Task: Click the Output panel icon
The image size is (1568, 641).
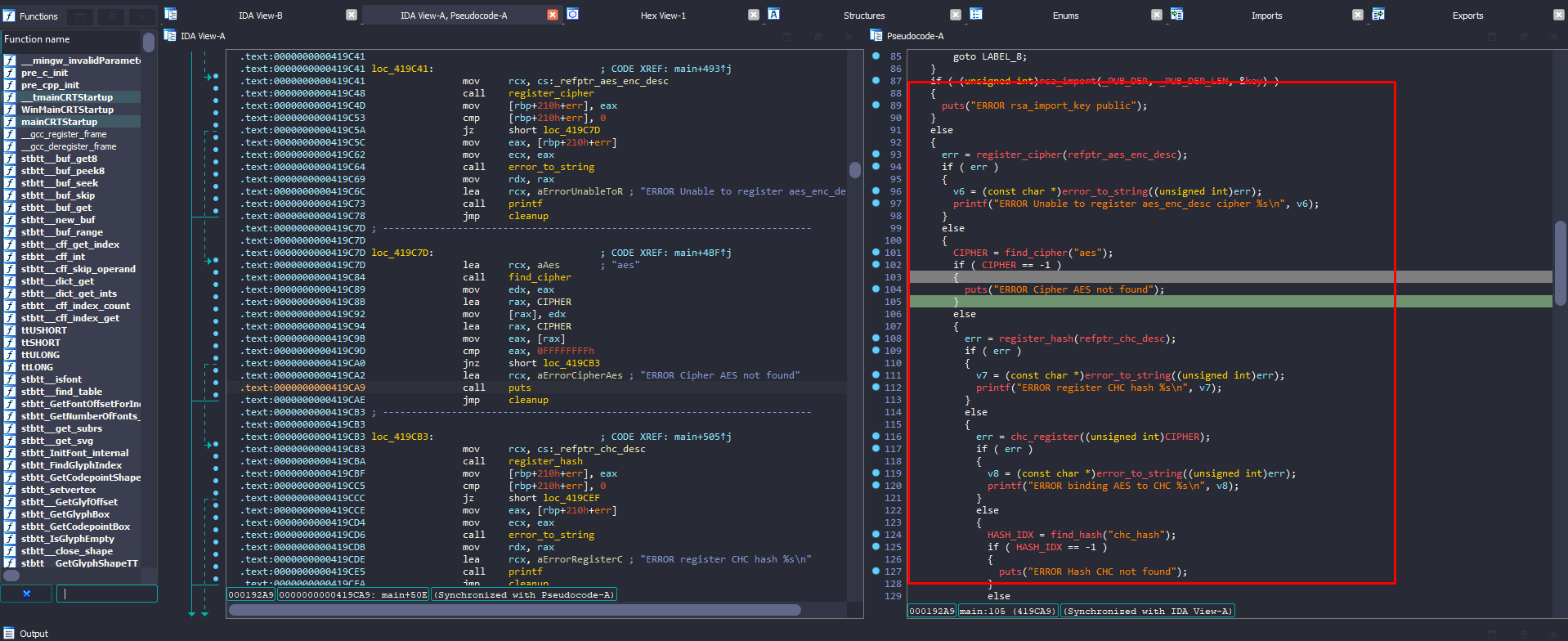Action: point(9,634)
